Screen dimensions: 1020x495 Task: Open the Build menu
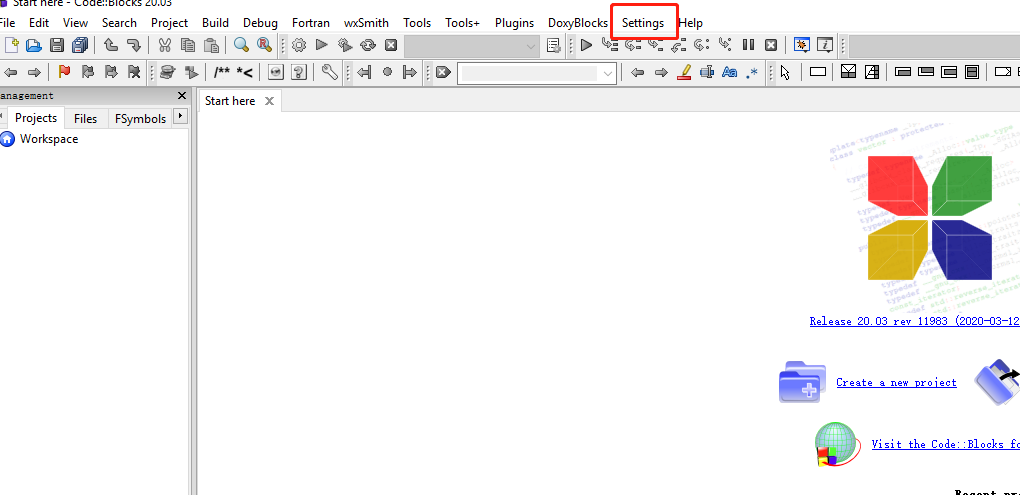[x=215, y=23]
